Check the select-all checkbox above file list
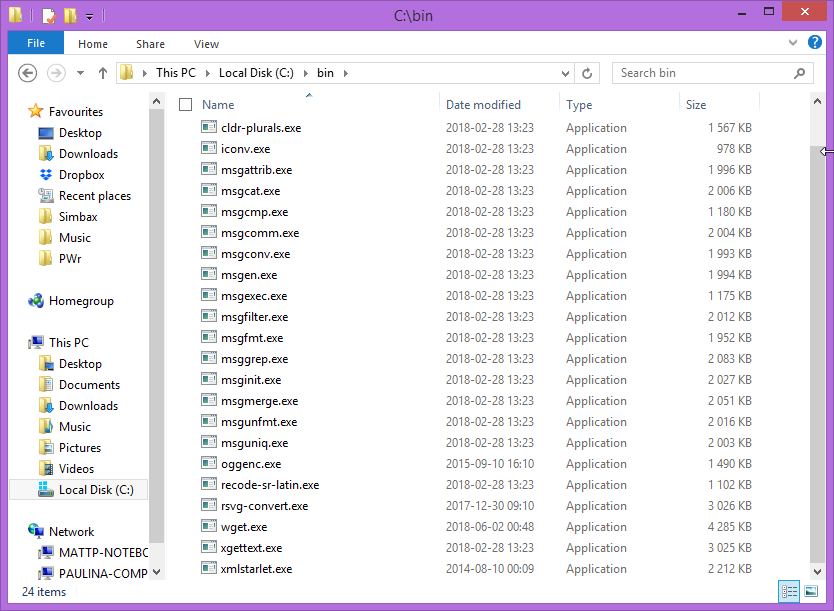This screenshot has height=611, width=834. [185, 103]
